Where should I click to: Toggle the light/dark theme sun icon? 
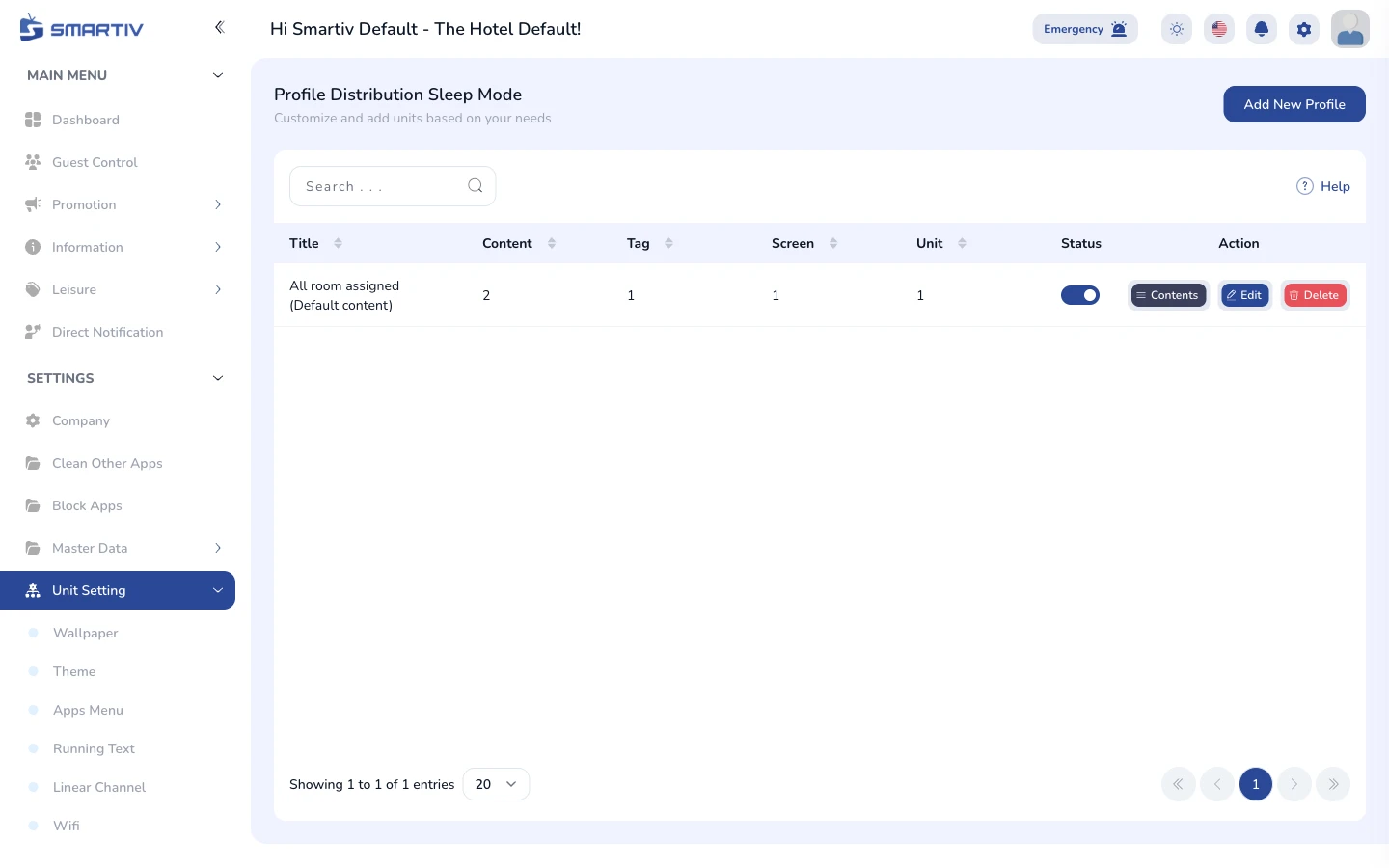1177,29
